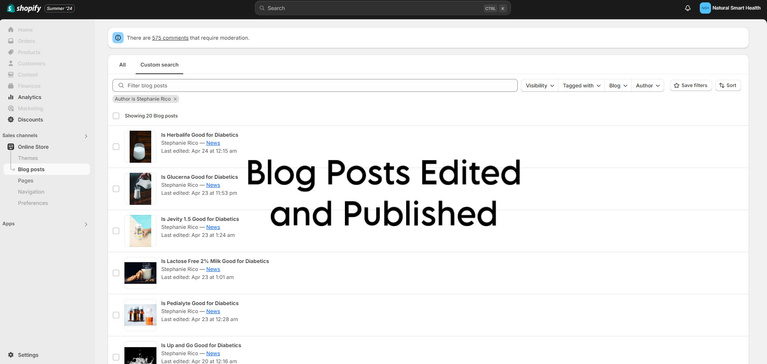
Task: Click the top Search bar
Action: (383, 8)
